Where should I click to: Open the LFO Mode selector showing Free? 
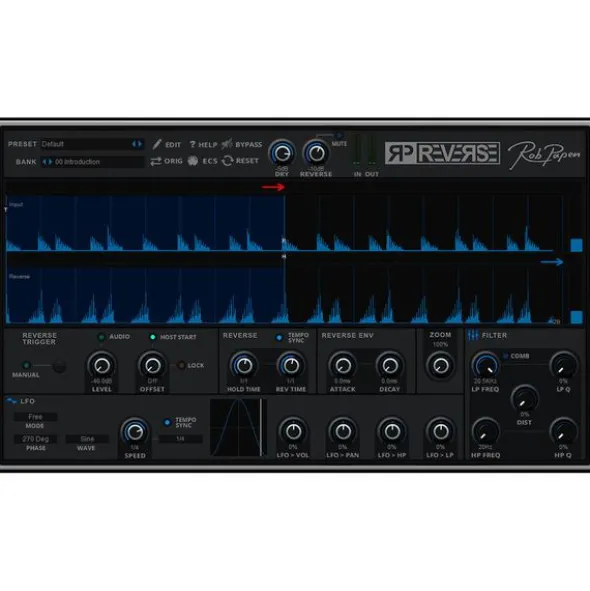pos(35,417)
